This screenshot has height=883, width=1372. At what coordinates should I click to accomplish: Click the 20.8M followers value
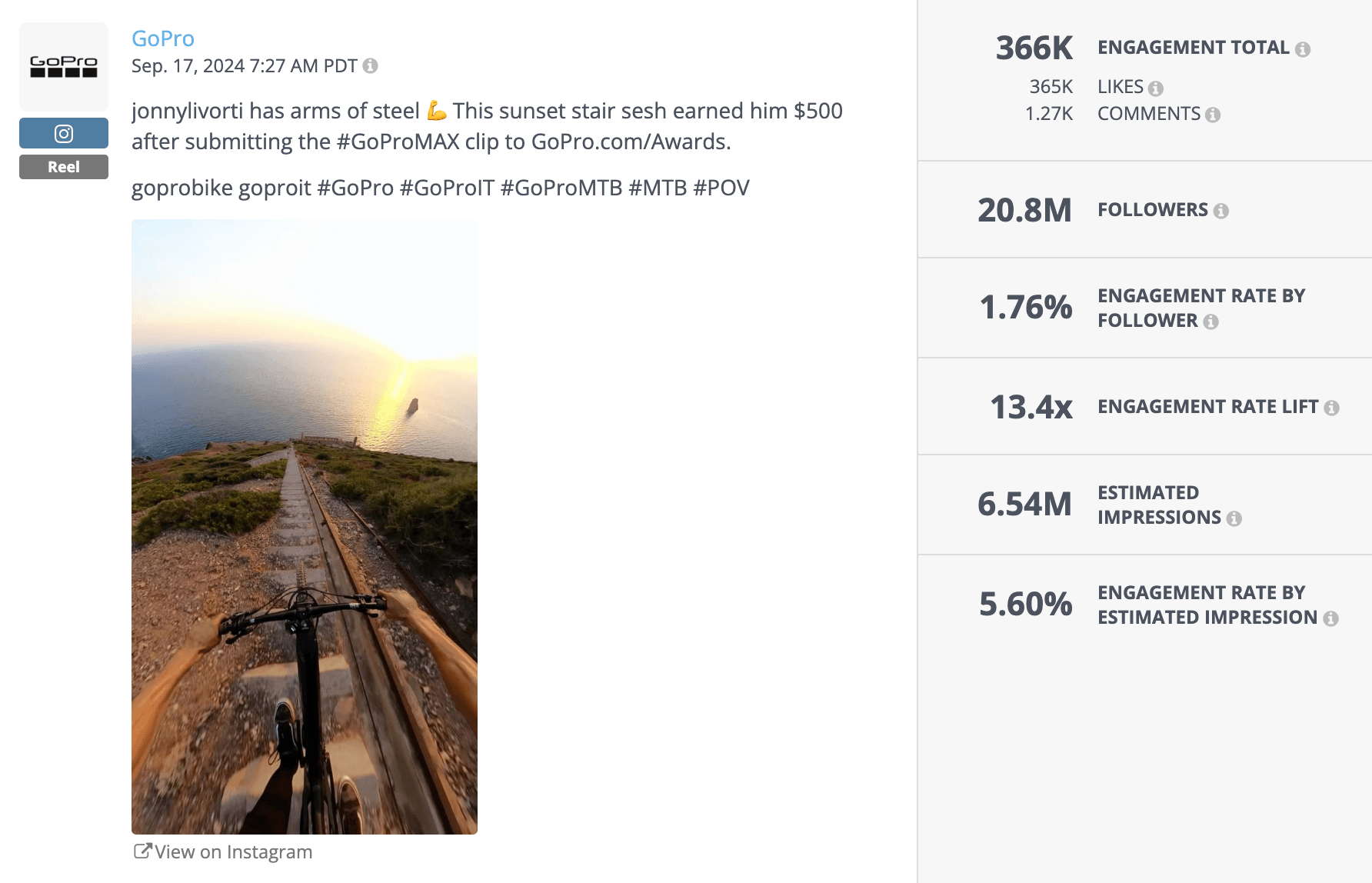tap(1024, 210)
